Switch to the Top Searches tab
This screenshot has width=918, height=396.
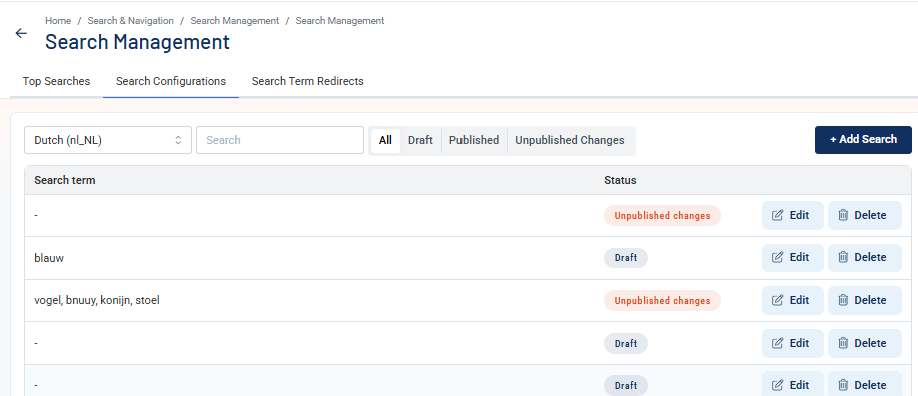tap(56, 81)
